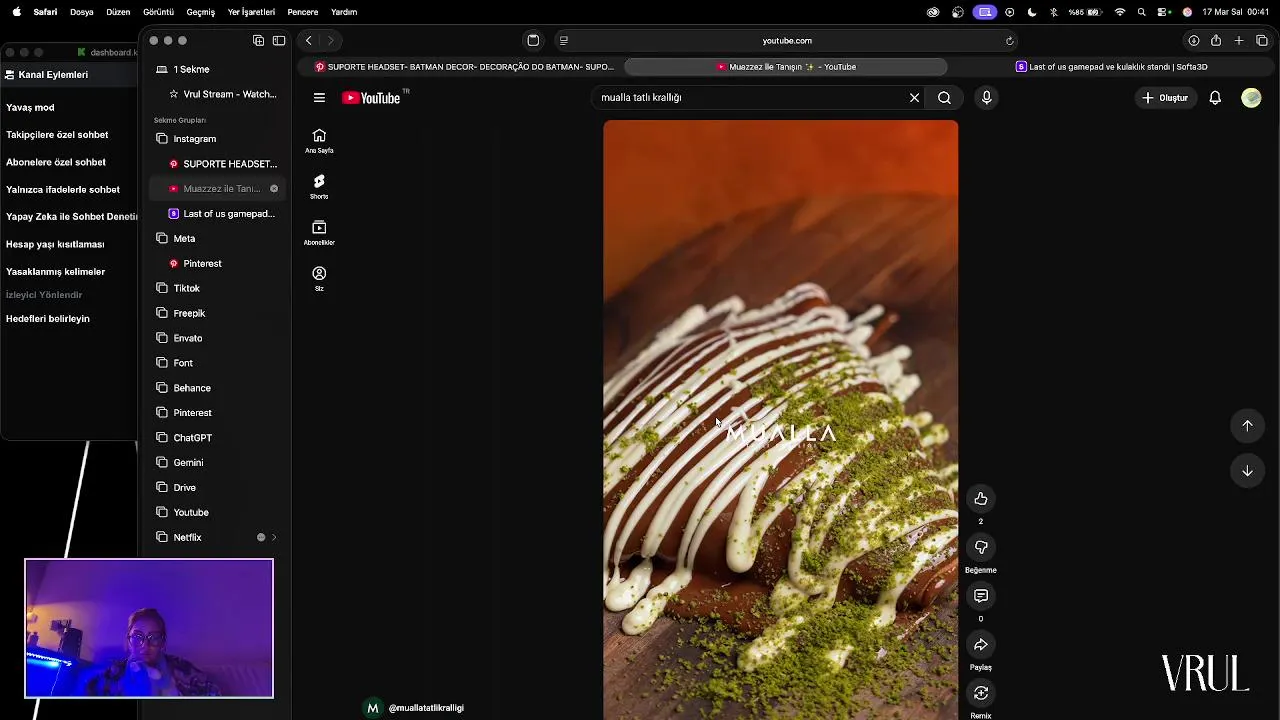Go to Ana Sayfa in YouTube sidebar
The height and width of the screenshot is (720, 1280).
click(x=319, y=141)
